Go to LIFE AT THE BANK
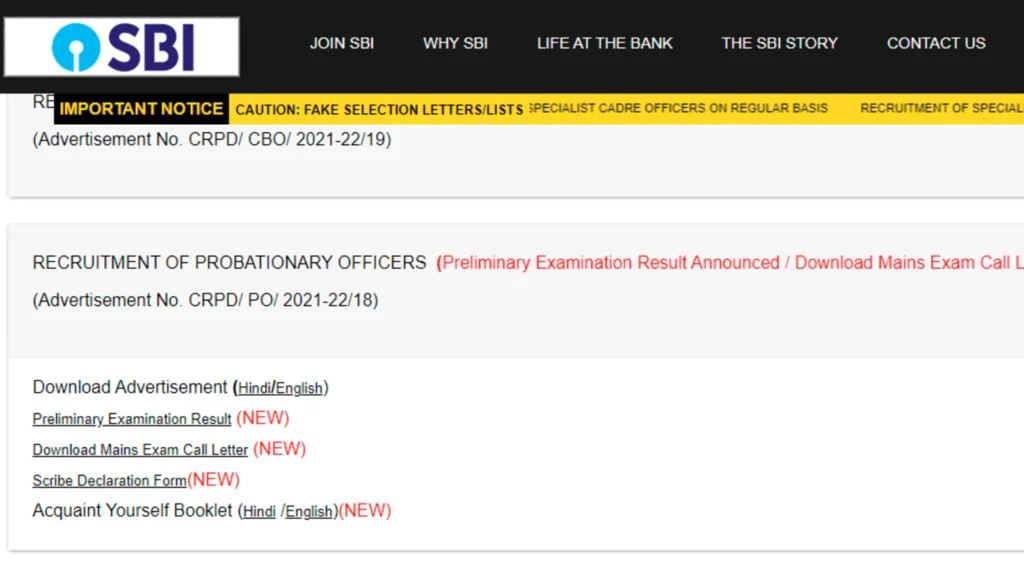The height and width of the screenshot is (576, 1024). coord(604,43)
